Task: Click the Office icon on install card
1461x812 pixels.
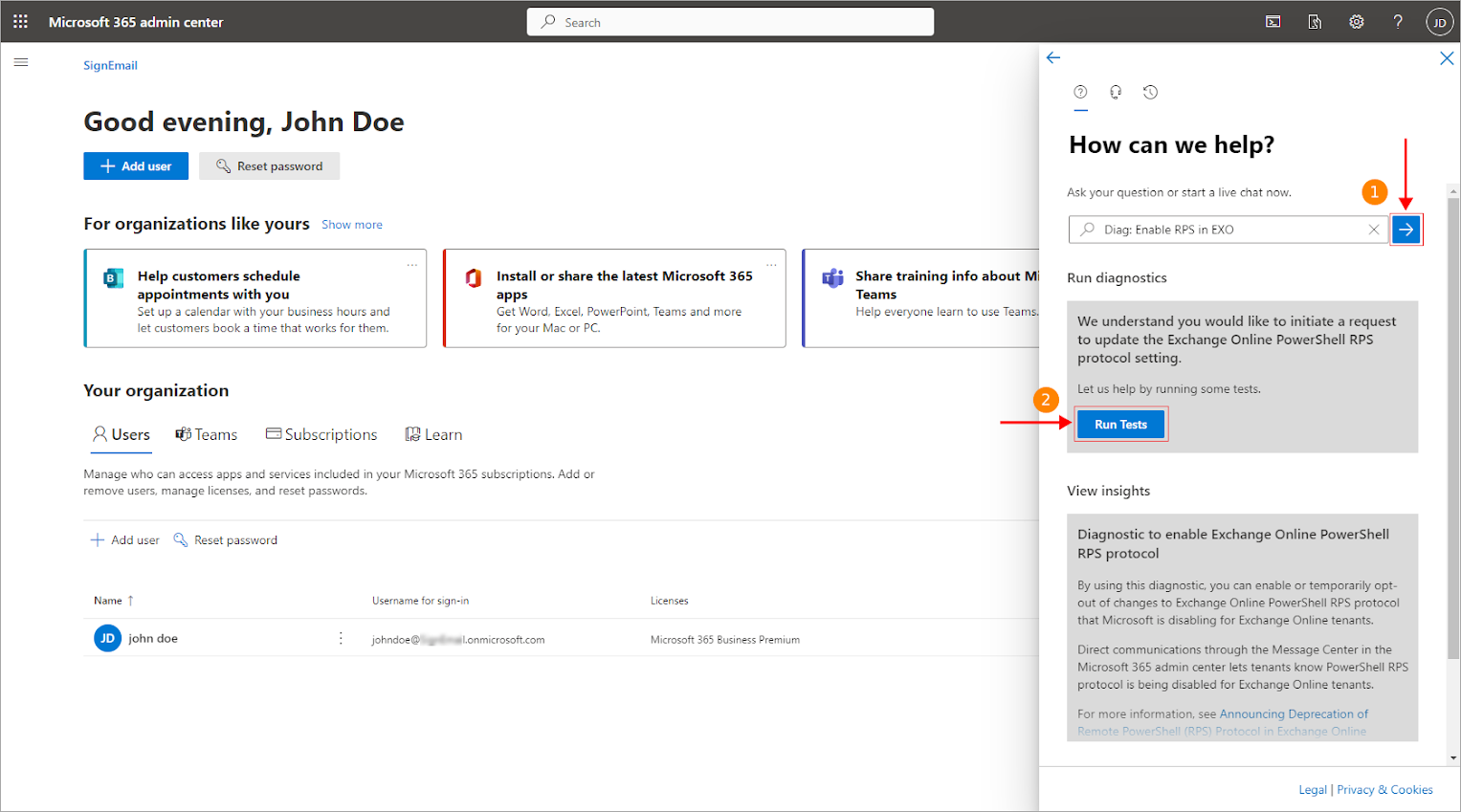Action: [x=473, y=278]
